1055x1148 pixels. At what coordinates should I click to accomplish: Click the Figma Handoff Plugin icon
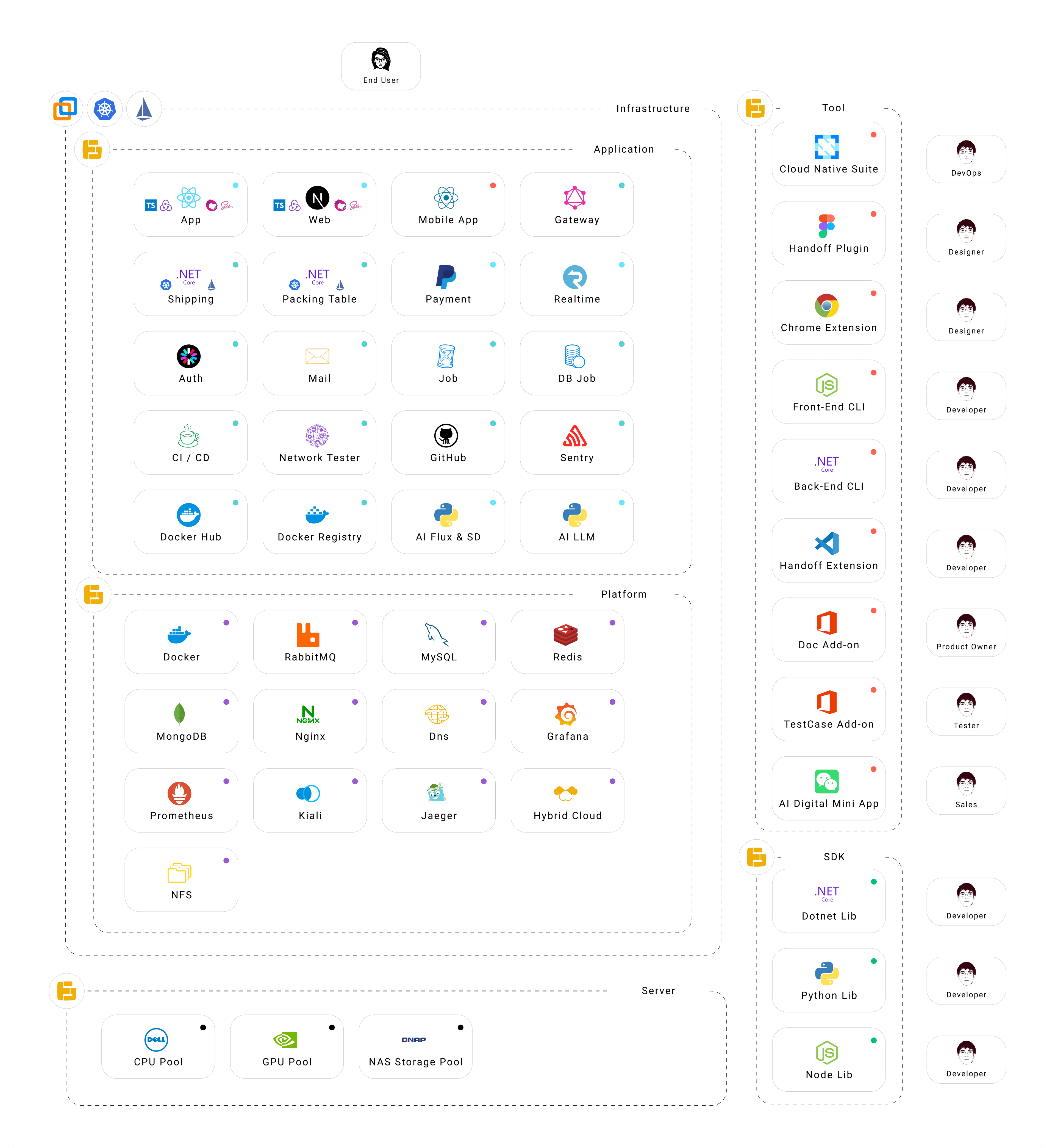[826, 226]
